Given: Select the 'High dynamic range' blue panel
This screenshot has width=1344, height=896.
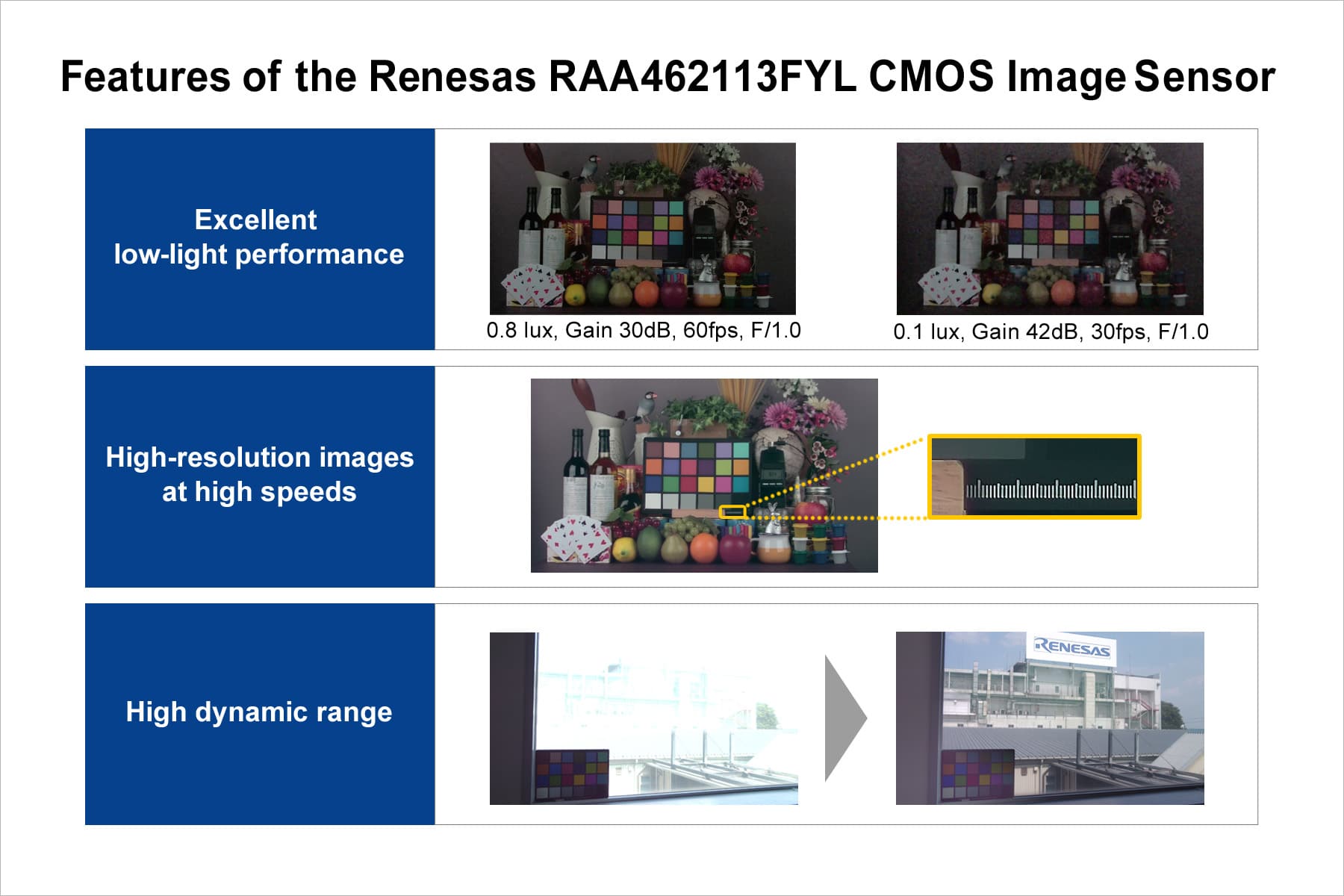Looking at the screenshot, I should tap(260, 714).
